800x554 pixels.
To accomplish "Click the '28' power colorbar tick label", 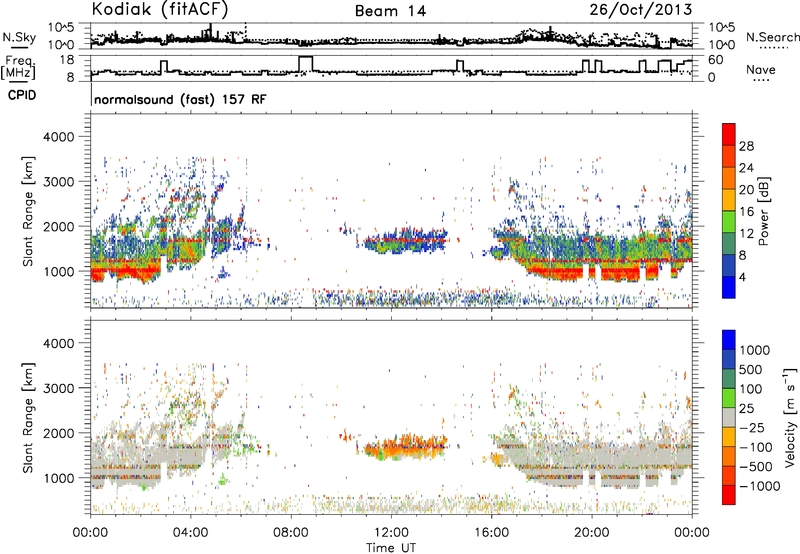I will [x=746, y=146].
